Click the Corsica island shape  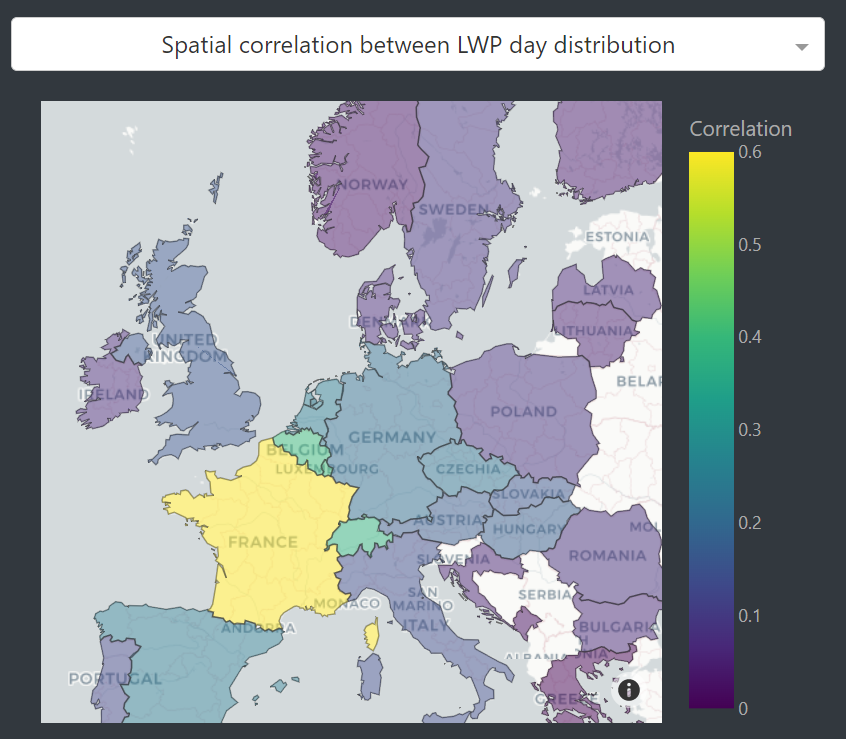point(372,635)
